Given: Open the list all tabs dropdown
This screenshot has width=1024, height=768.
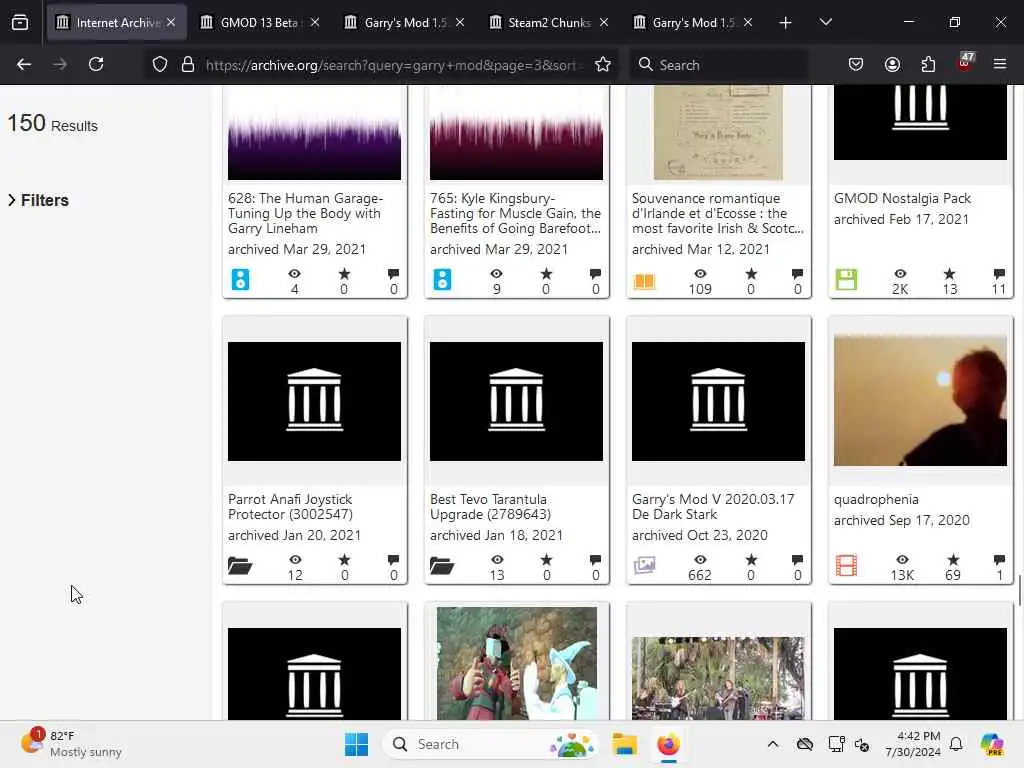Looking at the screenshot, I should click(825, 23).
